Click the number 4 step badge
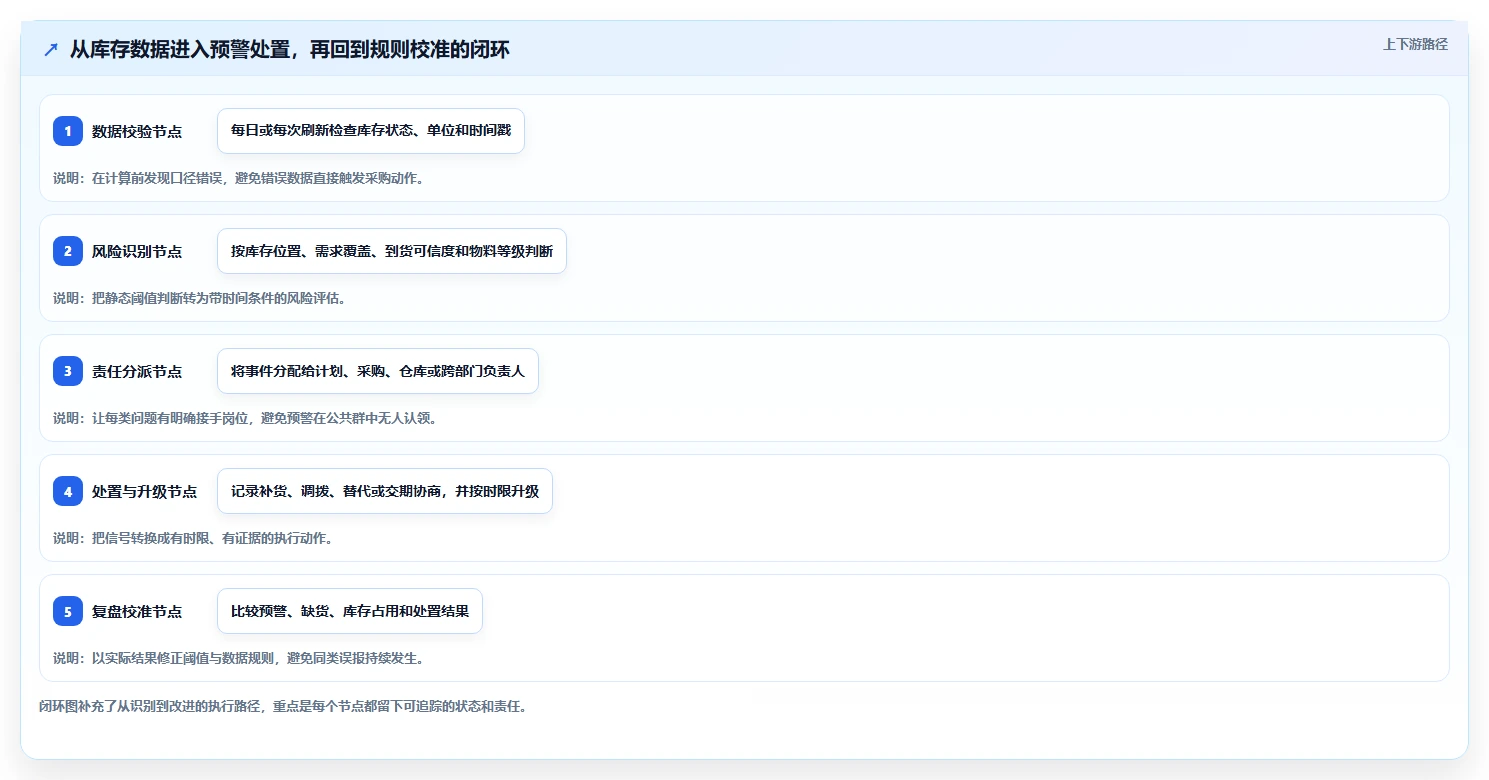 68,491
